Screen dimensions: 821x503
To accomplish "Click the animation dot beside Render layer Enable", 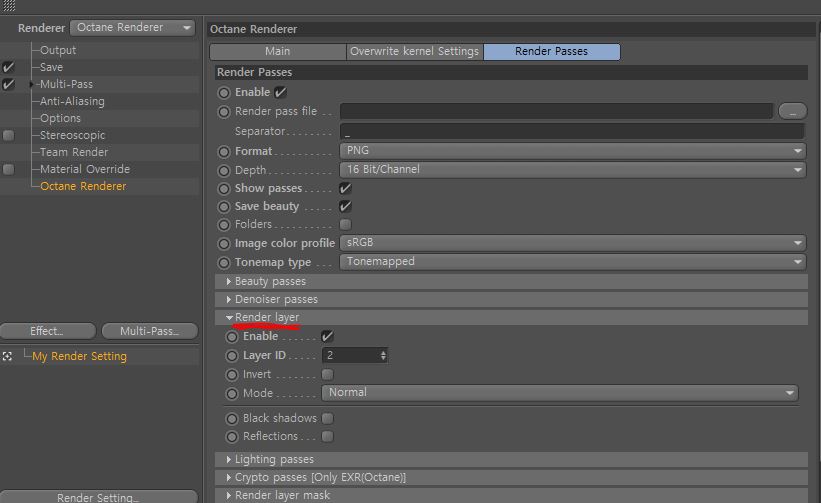I will [232, 337].
